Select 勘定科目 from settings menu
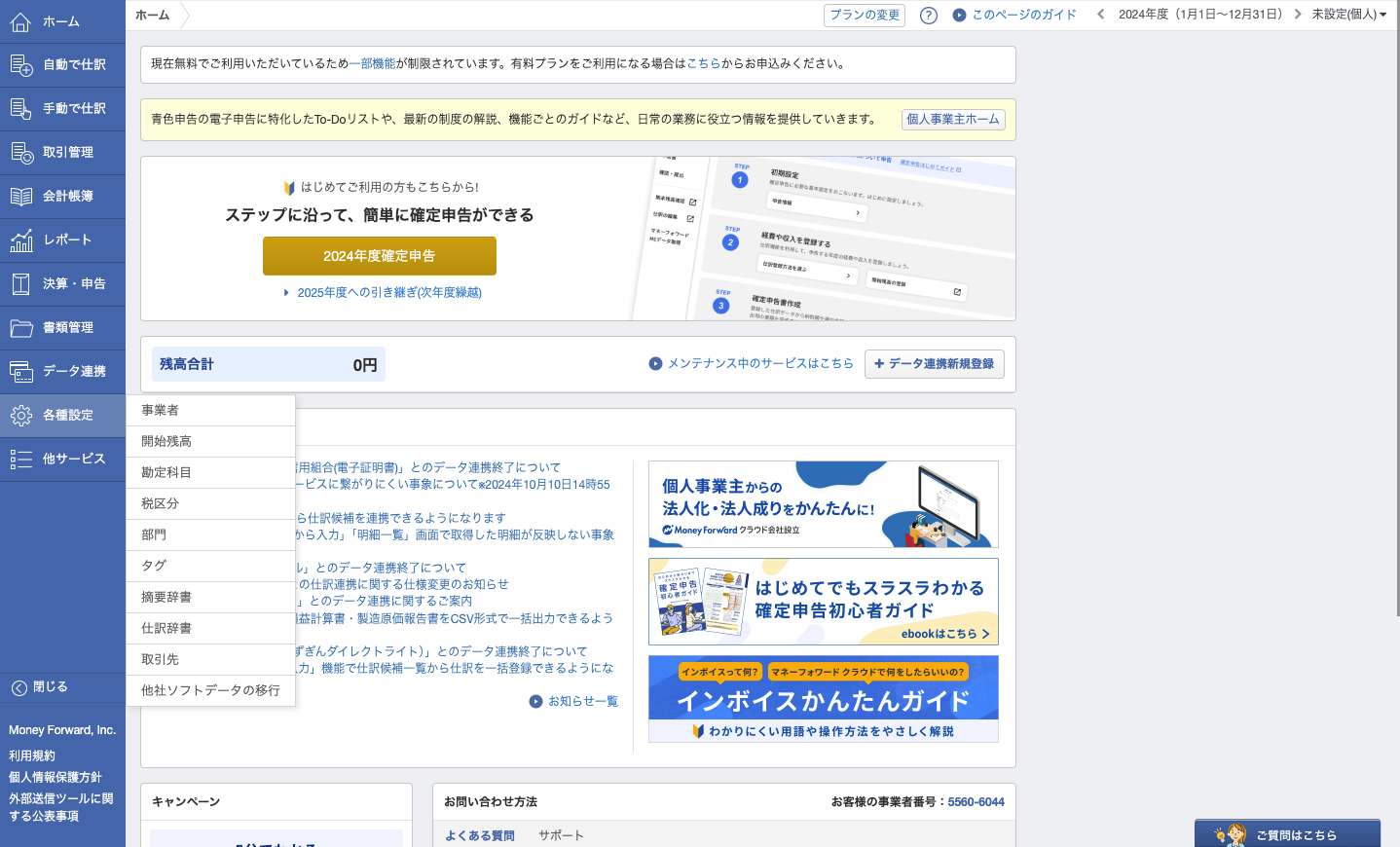1400x847 pixels. 210,473
